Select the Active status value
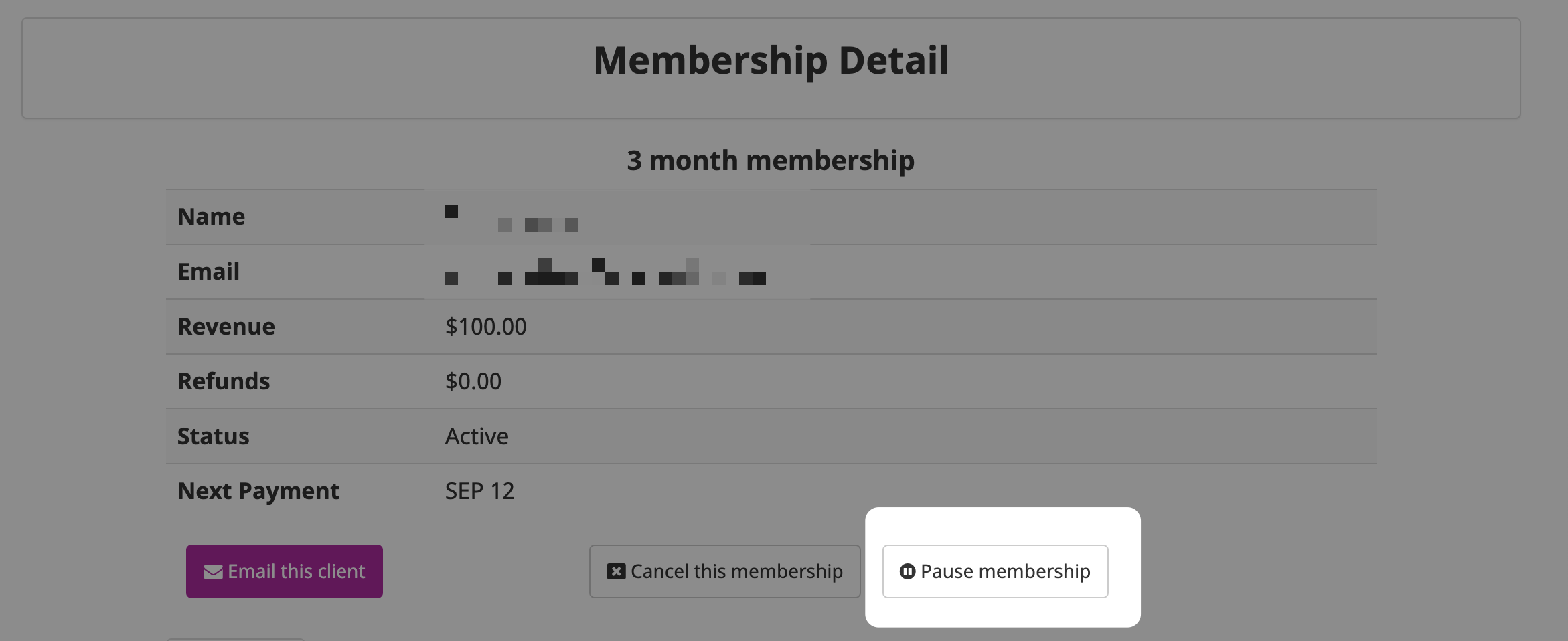Viewport: 1568px width, 641px height. click(477, 436)
